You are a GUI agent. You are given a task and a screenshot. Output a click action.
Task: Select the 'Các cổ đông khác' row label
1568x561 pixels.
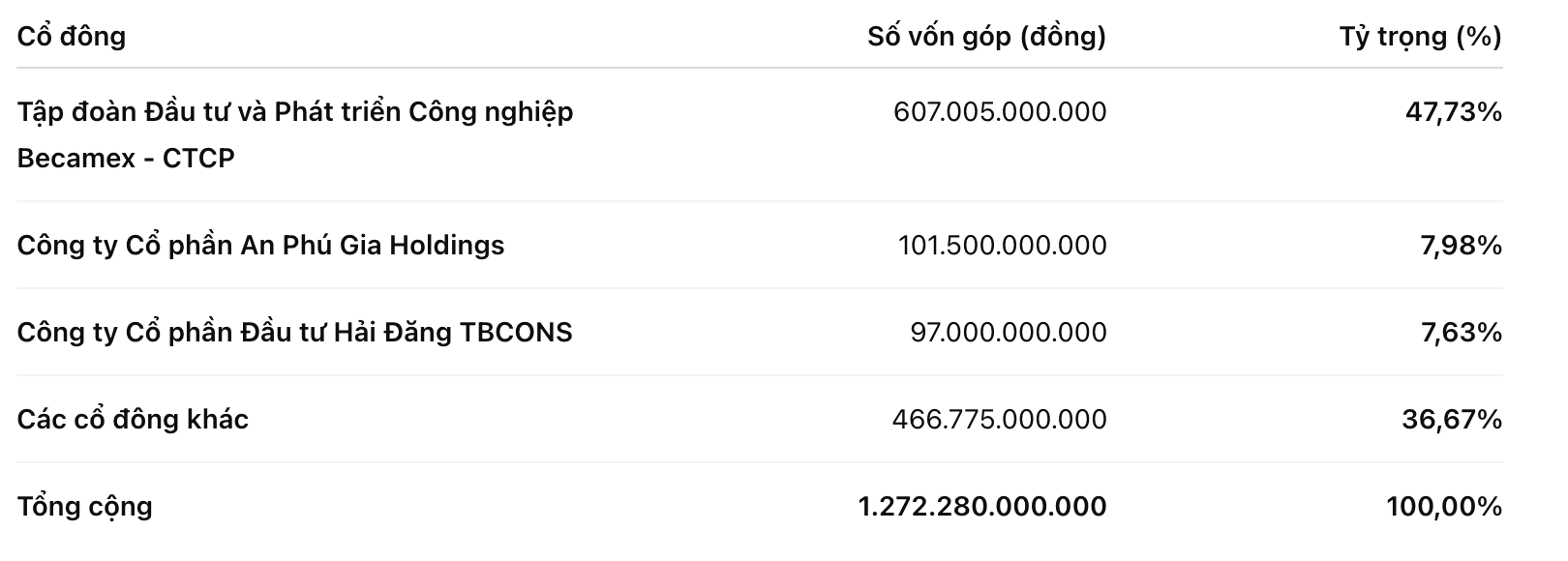click(133, 419)
